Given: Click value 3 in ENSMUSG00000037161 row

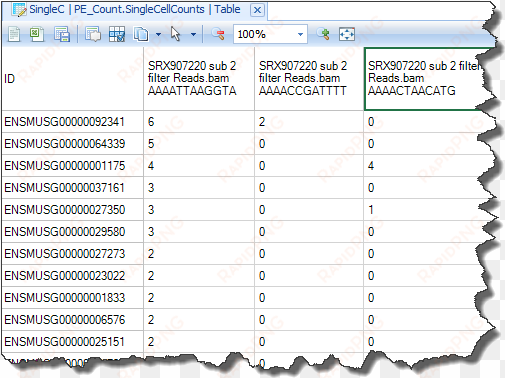Looking at the screenshot, I should click(x=151, y=188).
